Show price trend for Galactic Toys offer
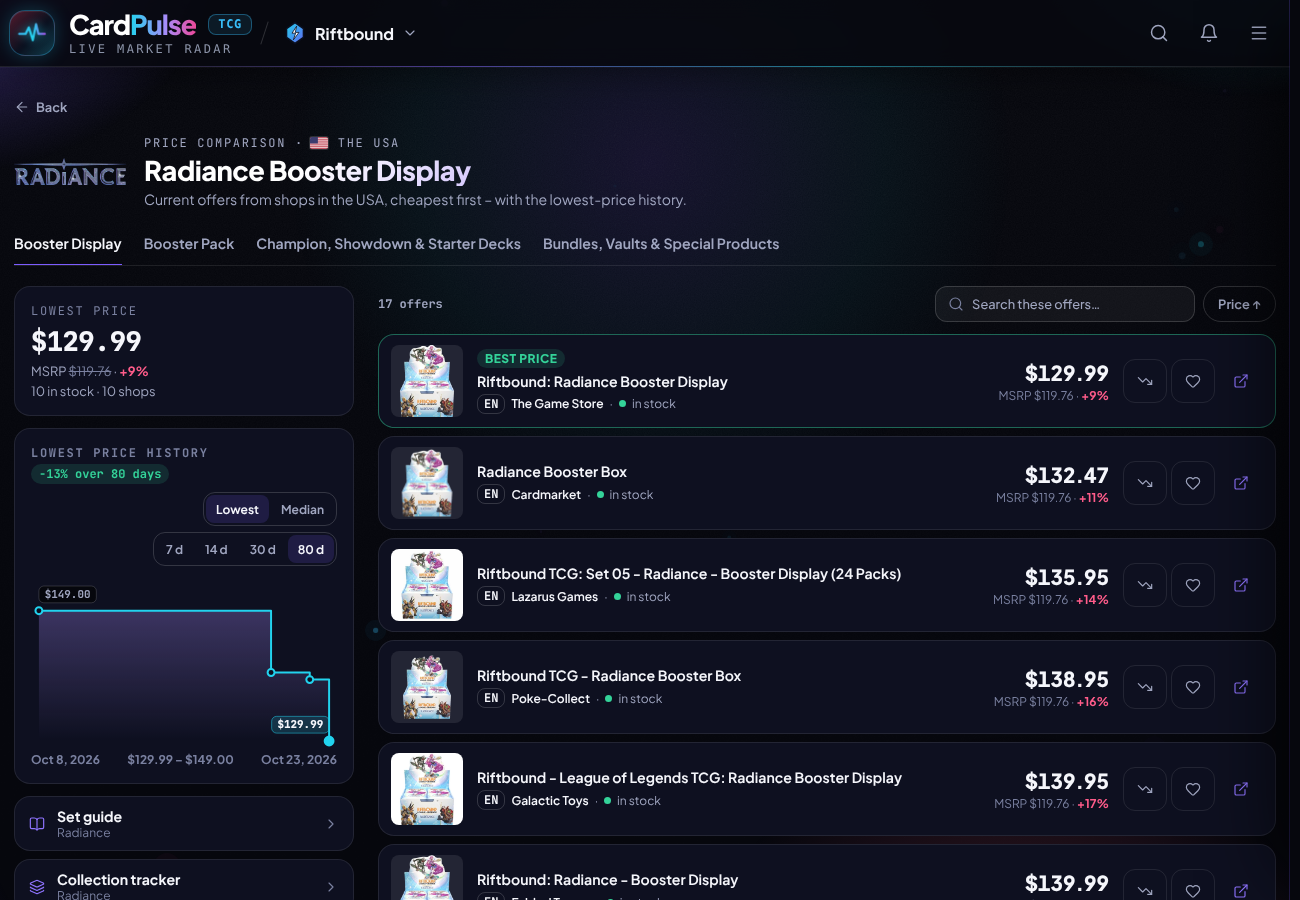Viewport: 1300px width, 900px height. (1145, 789)
